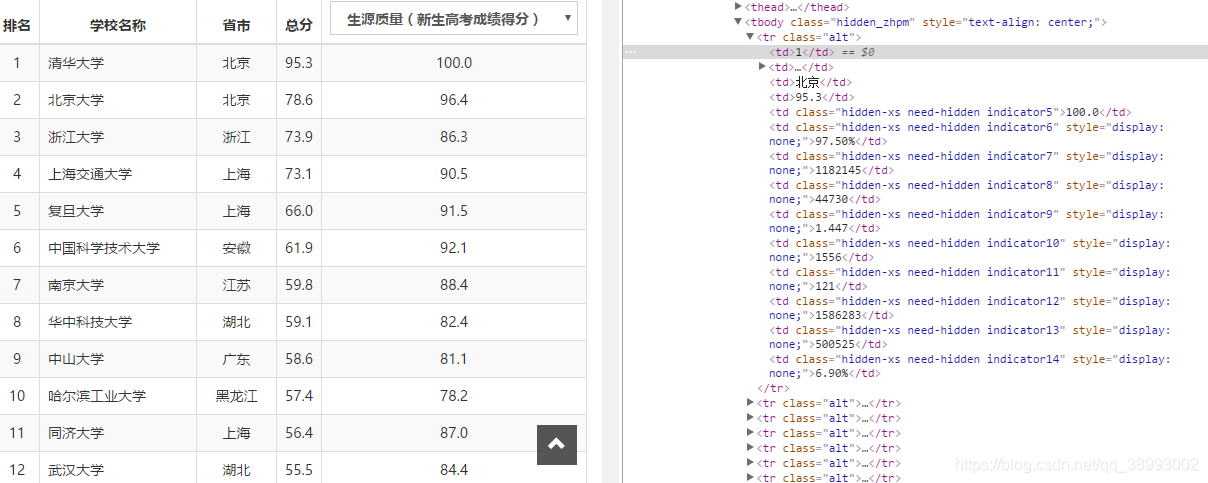
Task: Click the 81.1 indicator value cell
Action: [x=454, y=359]
